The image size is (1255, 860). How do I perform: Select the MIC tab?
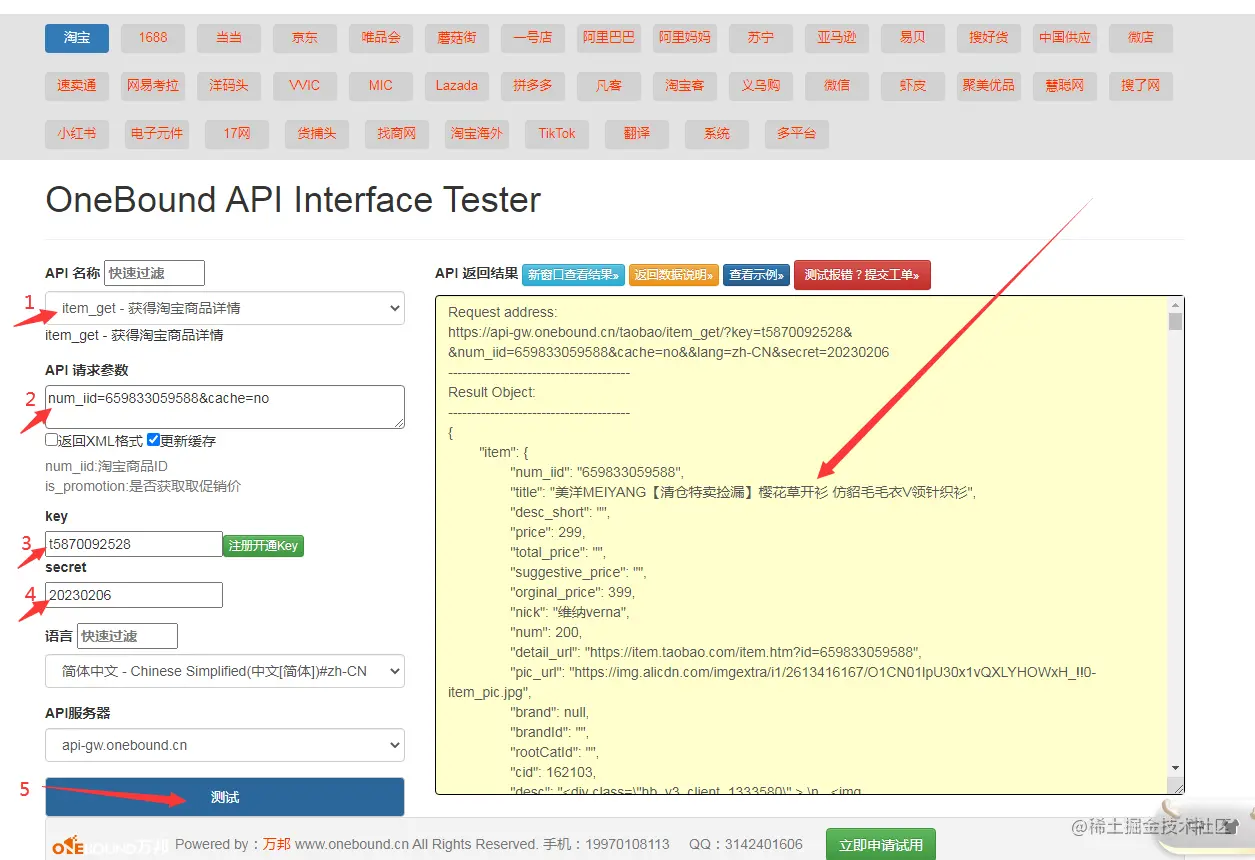click(381, 86)
